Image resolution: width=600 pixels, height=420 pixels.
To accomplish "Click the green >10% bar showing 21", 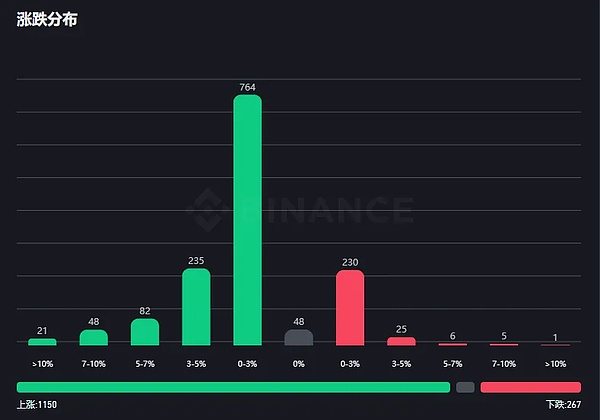I will [x=43, y=342].
